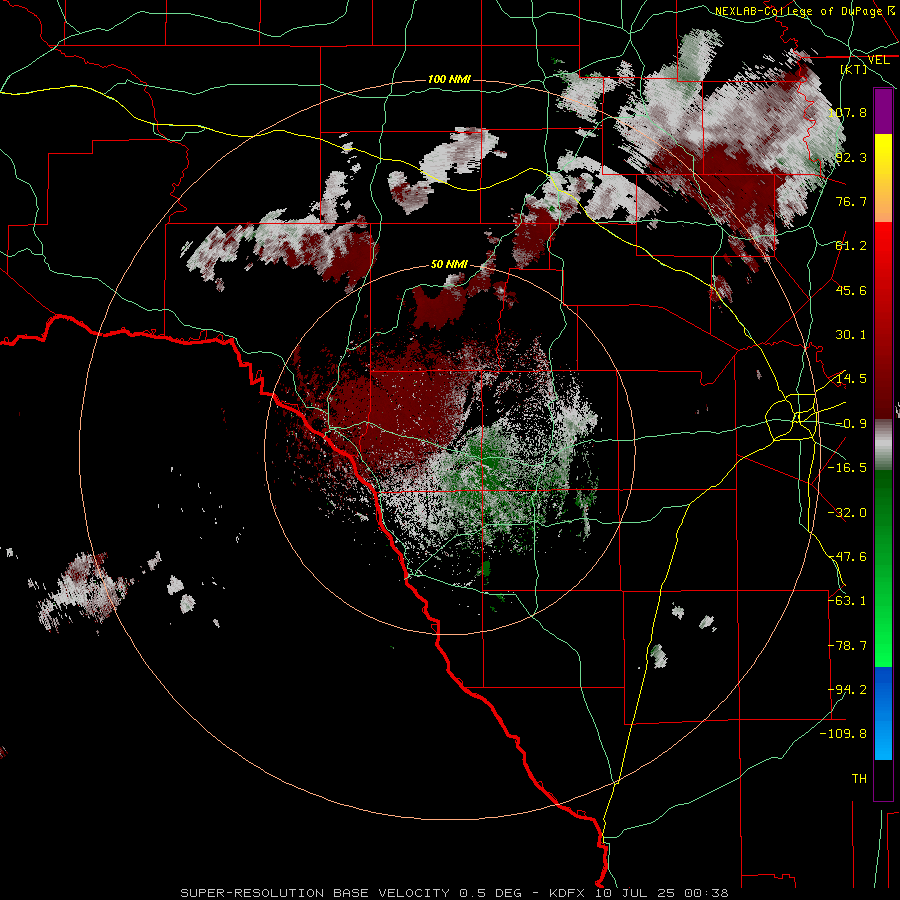
Task: Click the blue segment of the color bar
Action: tap(883, 712)
